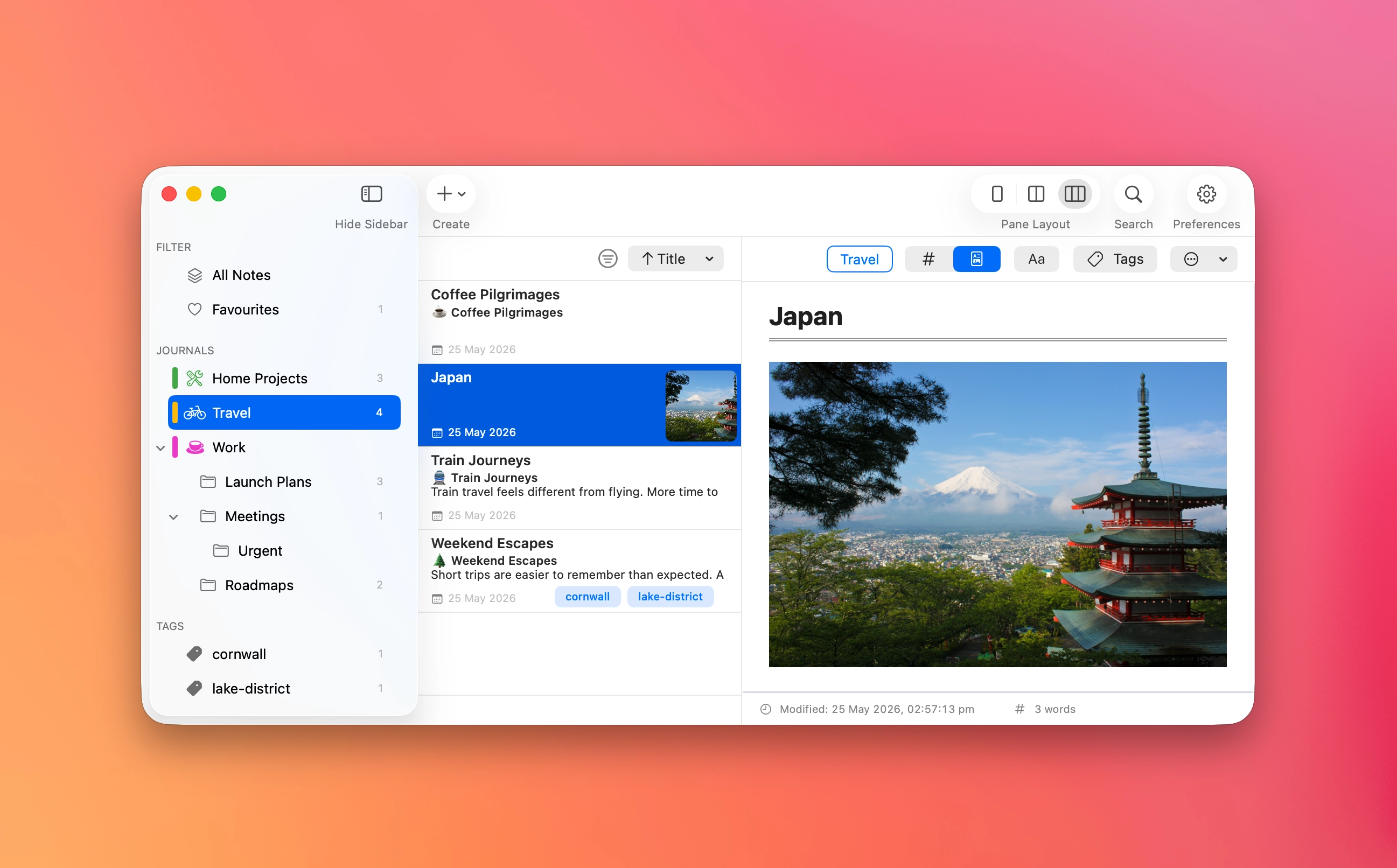The height and width of the screenshot is (868, 1397).
Task: Click the Japan title in editor
Action: coord(806,317)
